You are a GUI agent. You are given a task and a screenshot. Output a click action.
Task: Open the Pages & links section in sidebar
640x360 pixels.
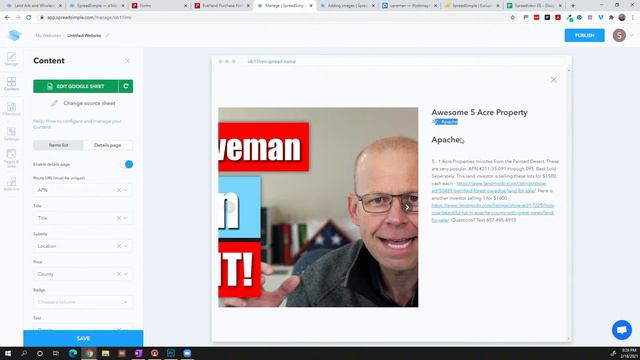(x=11, y=159)
